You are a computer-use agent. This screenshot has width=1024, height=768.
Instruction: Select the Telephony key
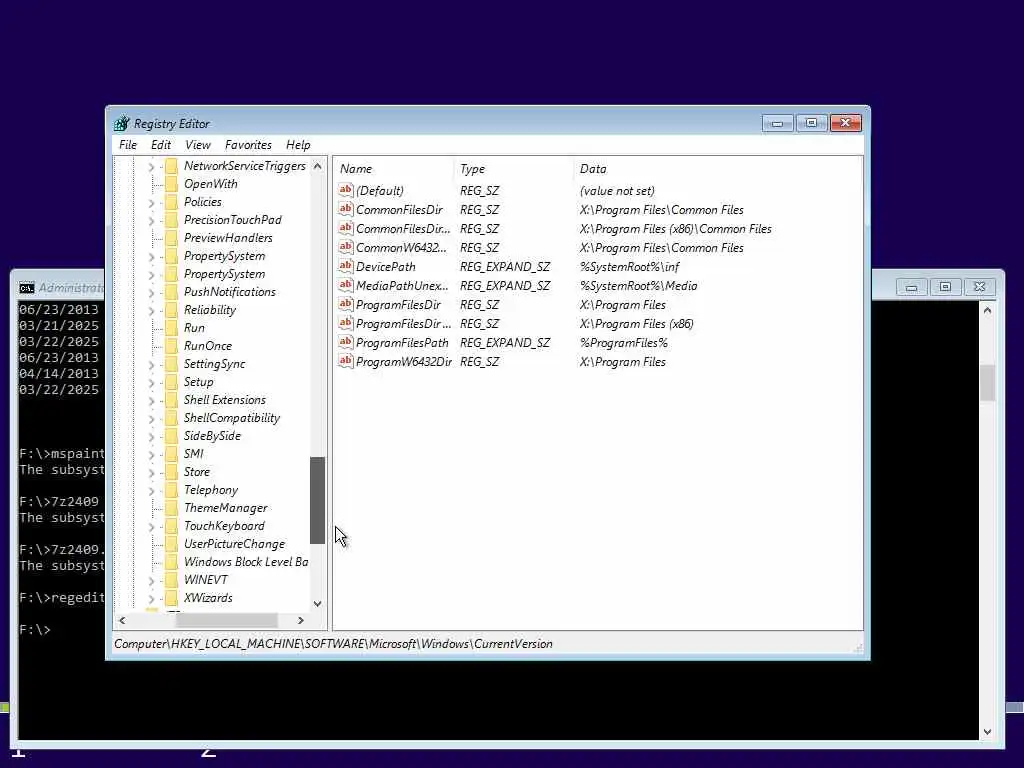pyautogui.click(x=211, y=490)
